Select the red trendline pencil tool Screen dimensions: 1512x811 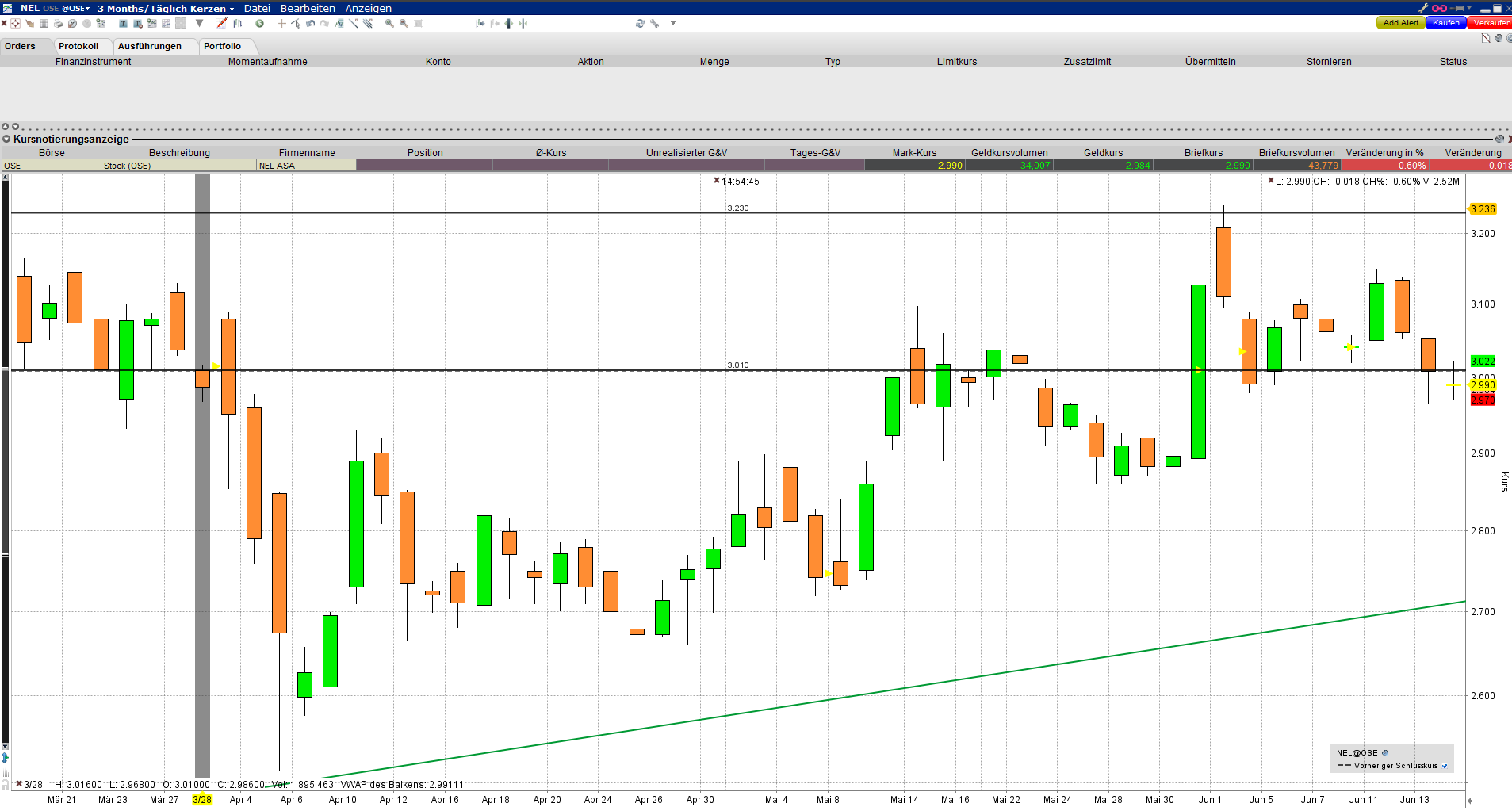tap(222, 23)
